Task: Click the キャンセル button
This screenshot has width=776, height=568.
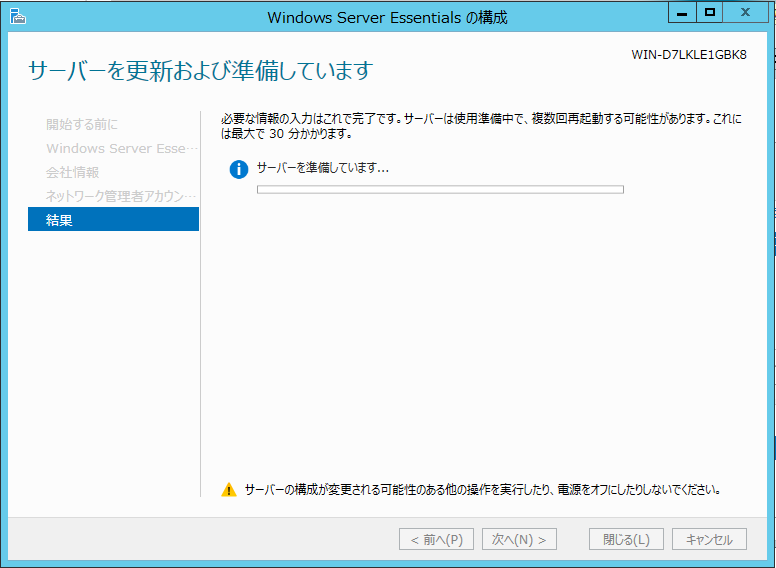Action: point(709,539)
